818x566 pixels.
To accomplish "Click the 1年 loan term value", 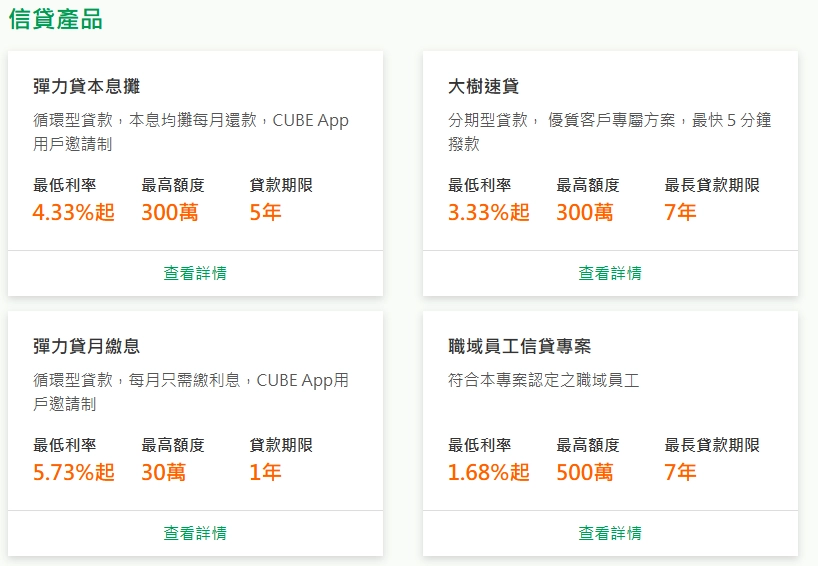I will (x=266, y=472).
